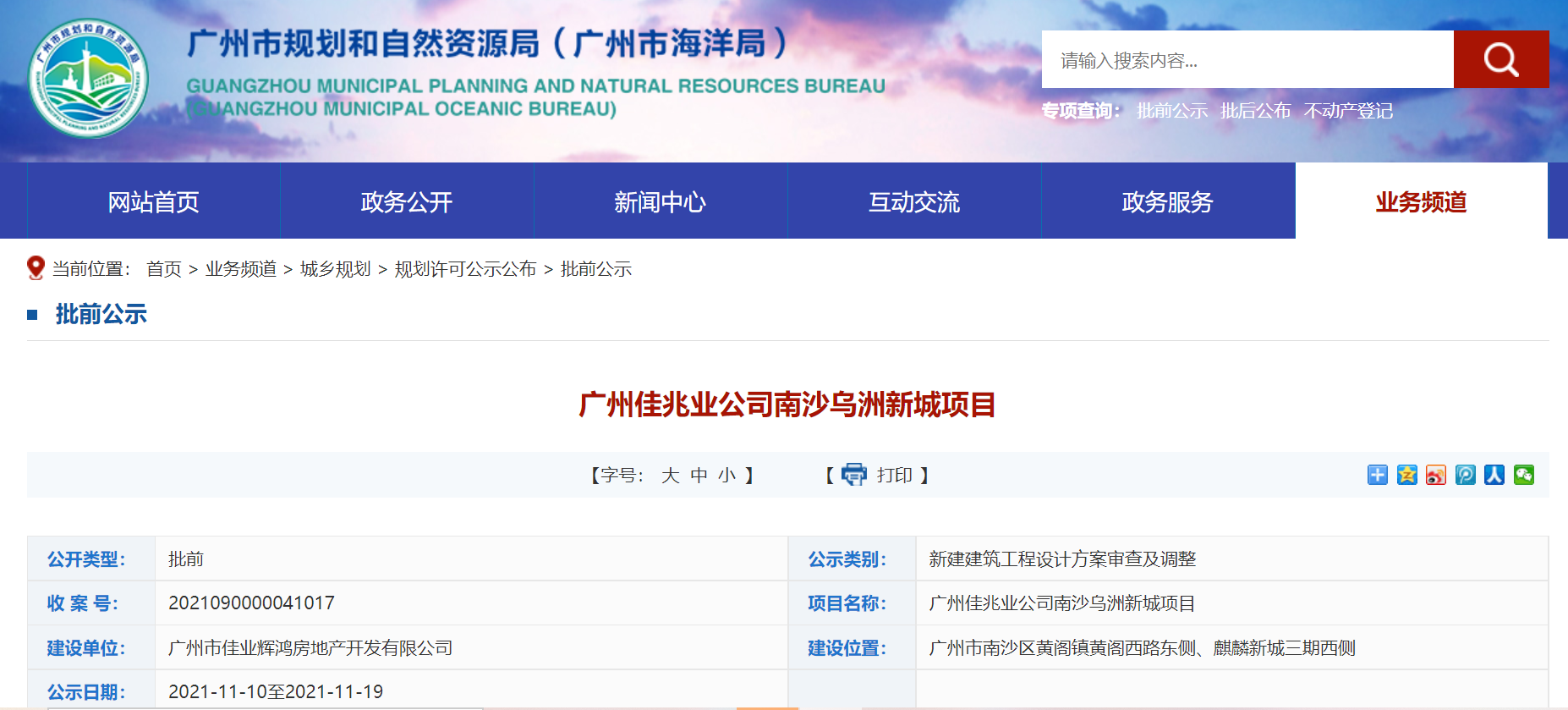Click the 当前位置 breadcrumb label
Viewport: 1568px width, 710px height.
(91, 269)
